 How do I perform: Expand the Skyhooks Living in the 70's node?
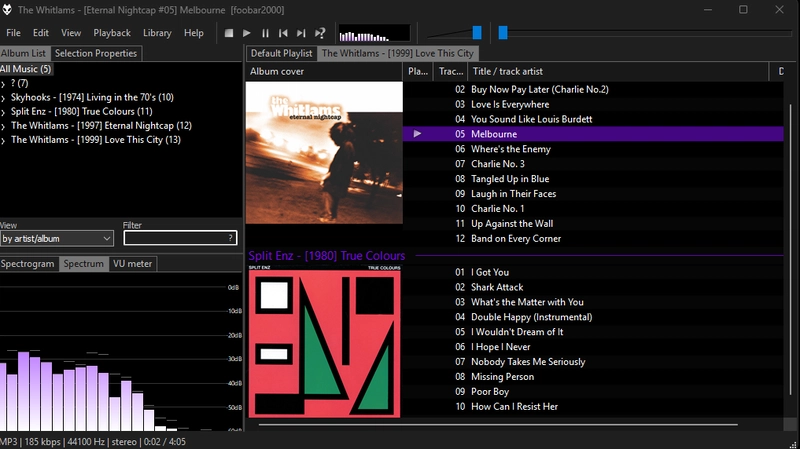3,98
